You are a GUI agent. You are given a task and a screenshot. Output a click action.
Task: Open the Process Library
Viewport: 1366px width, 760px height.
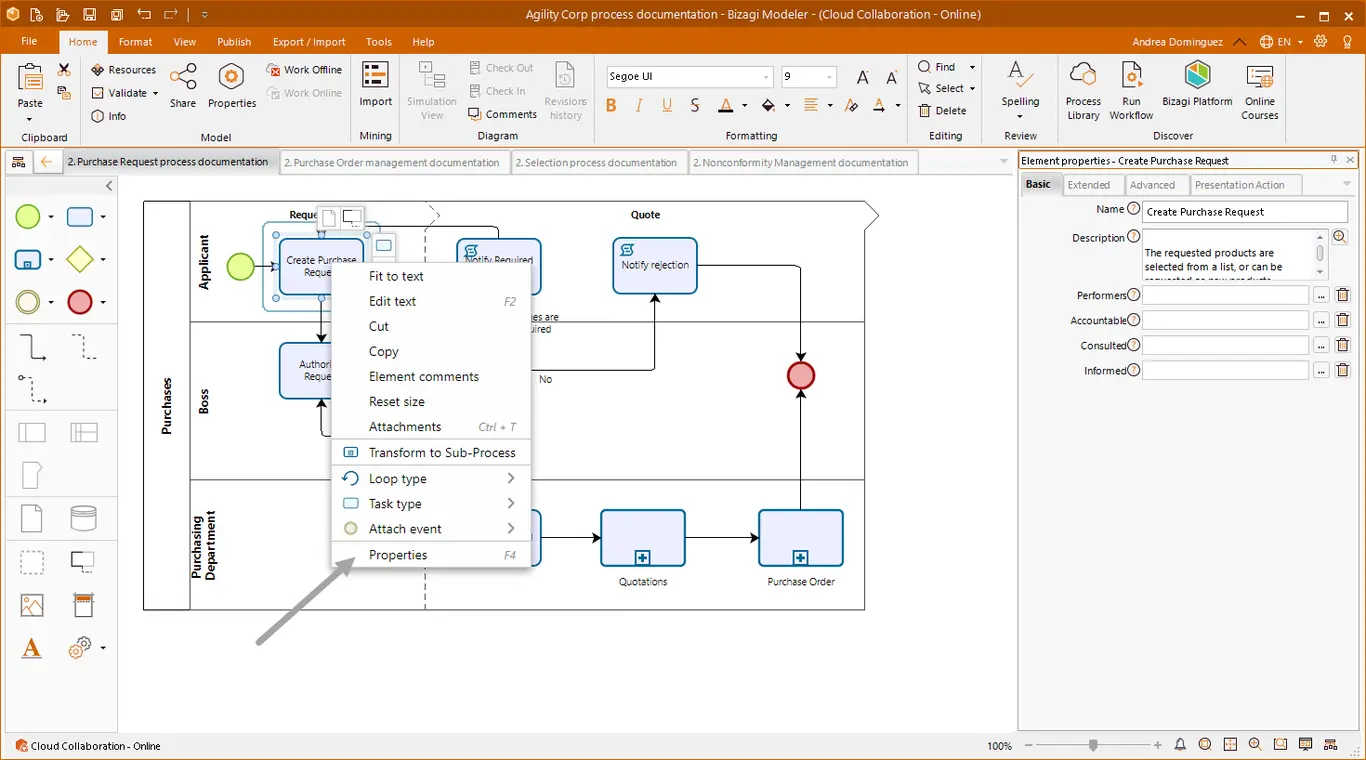pos(1083,91)
